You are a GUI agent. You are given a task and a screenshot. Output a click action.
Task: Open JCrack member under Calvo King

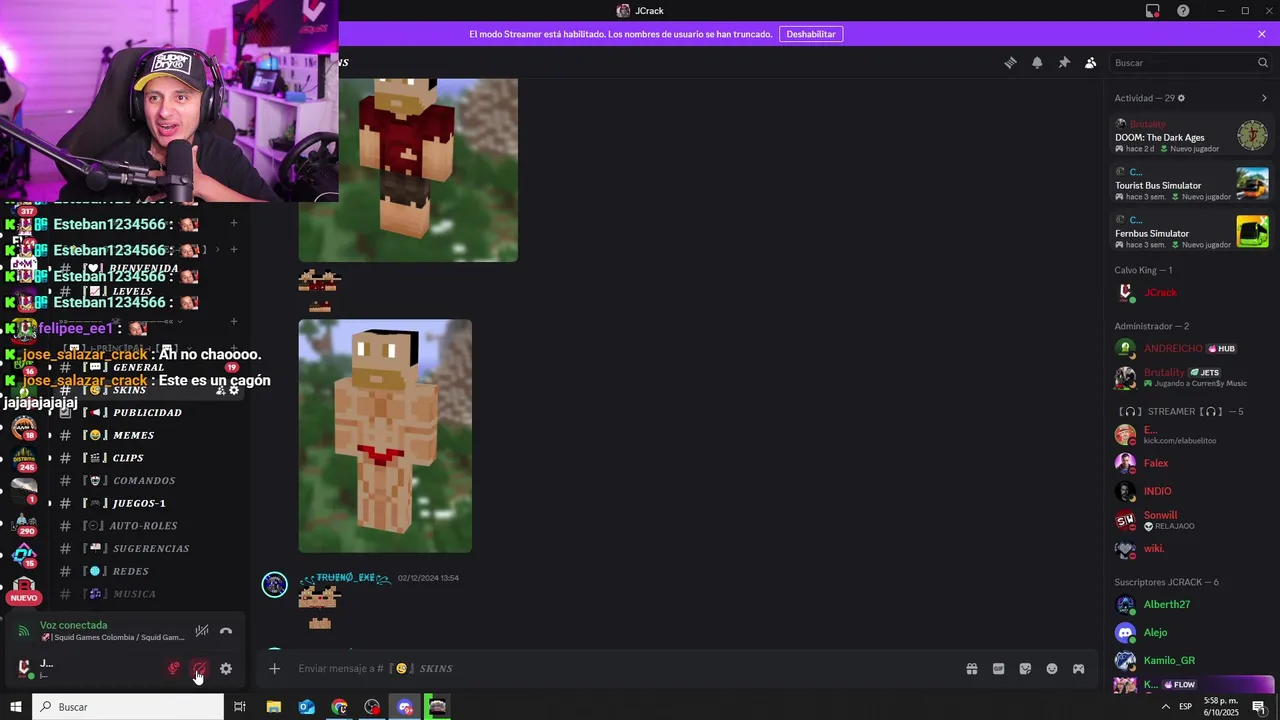[x=1191, y=293]
